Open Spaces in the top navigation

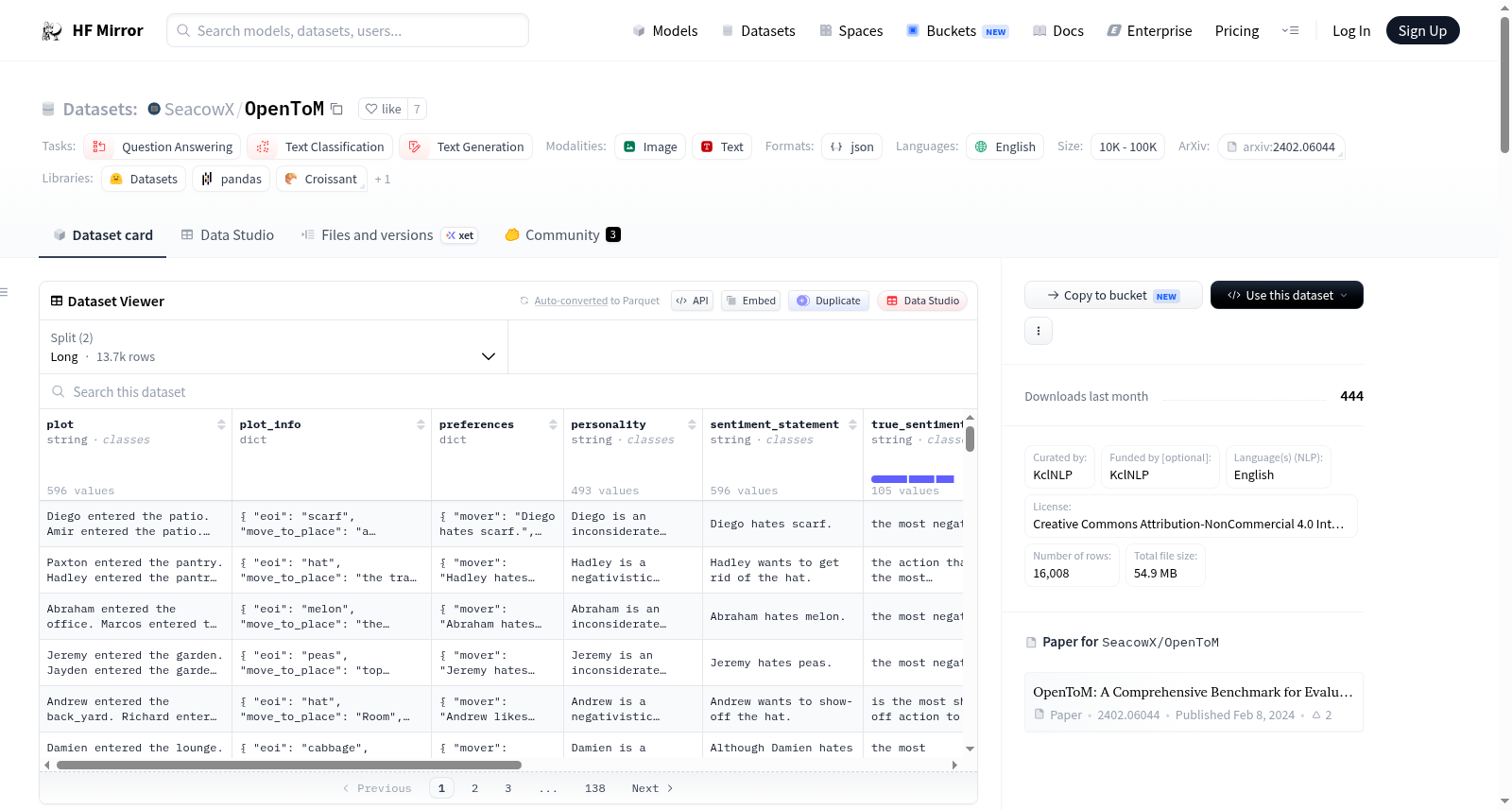[x=850, y=31]
